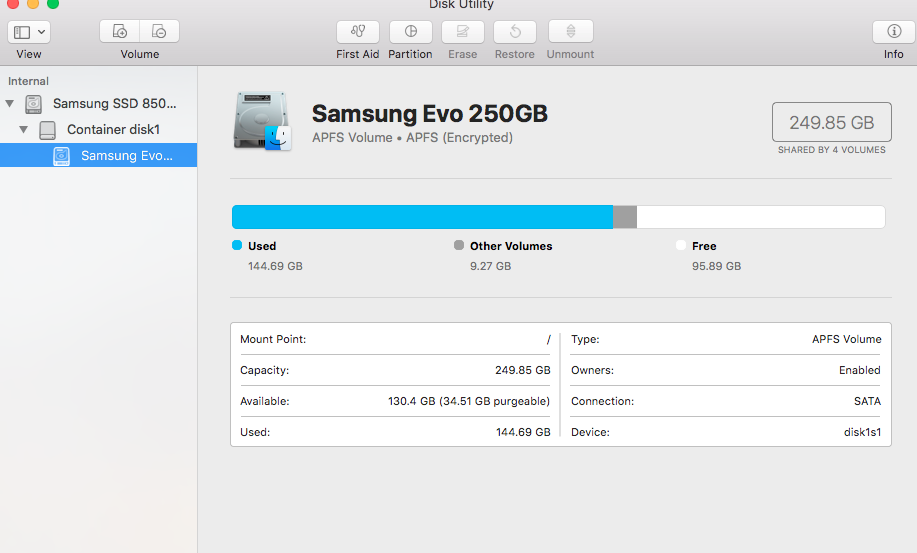
Task: Click the Samsung Evo sidebar volume icon
Action: click(x=61, y=156)
